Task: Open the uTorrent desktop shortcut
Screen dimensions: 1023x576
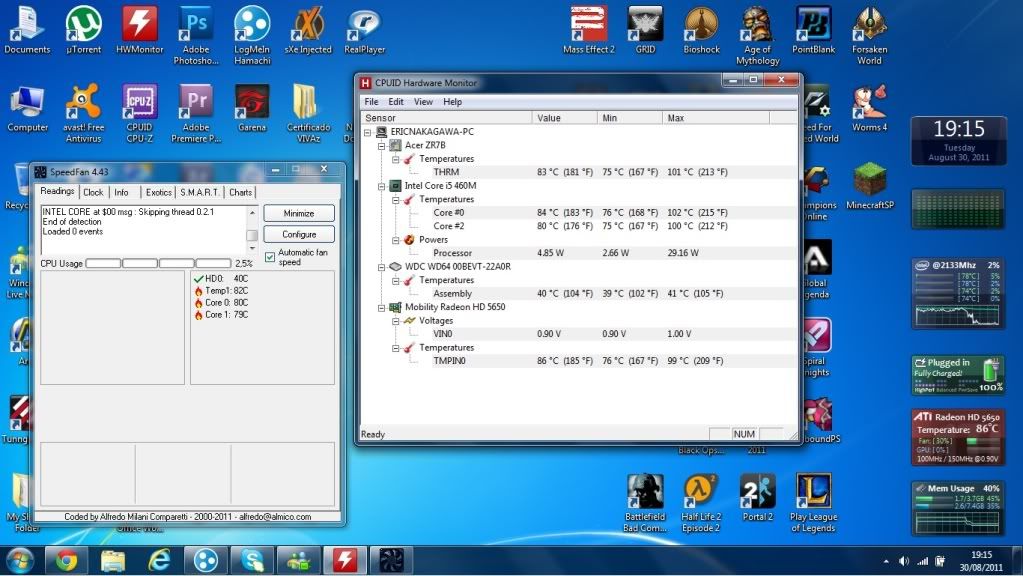Action: pyautogui.click(x=84, y=30)
